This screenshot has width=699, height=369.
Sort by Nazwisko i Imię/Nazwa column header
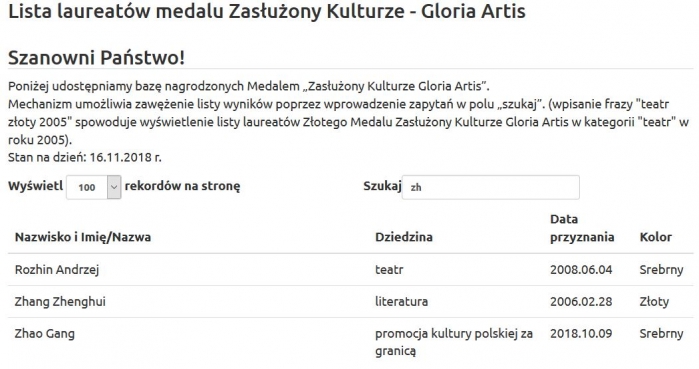[x=83, y=237]
